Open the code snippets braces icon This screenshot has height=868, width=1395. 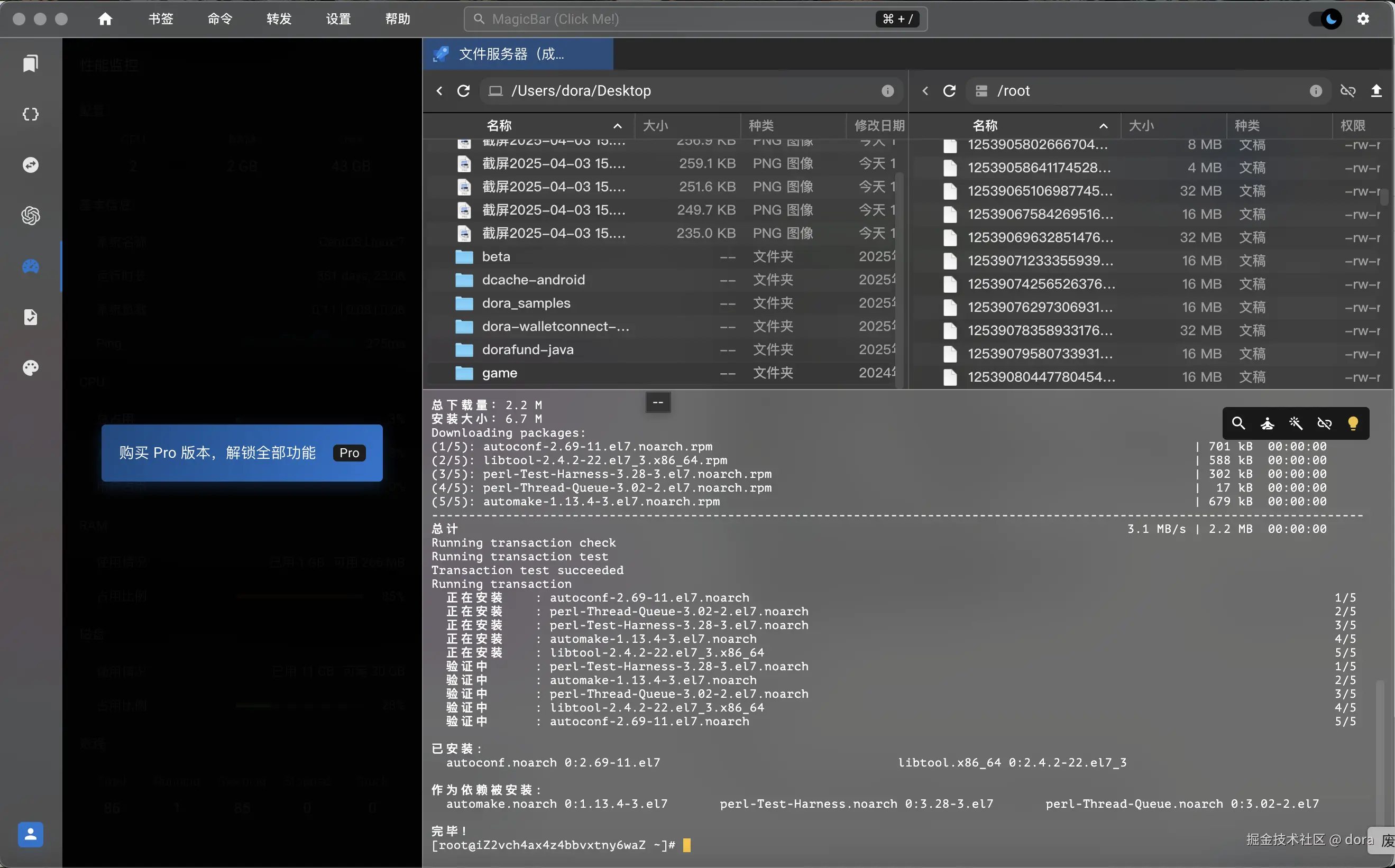point(31,114)
